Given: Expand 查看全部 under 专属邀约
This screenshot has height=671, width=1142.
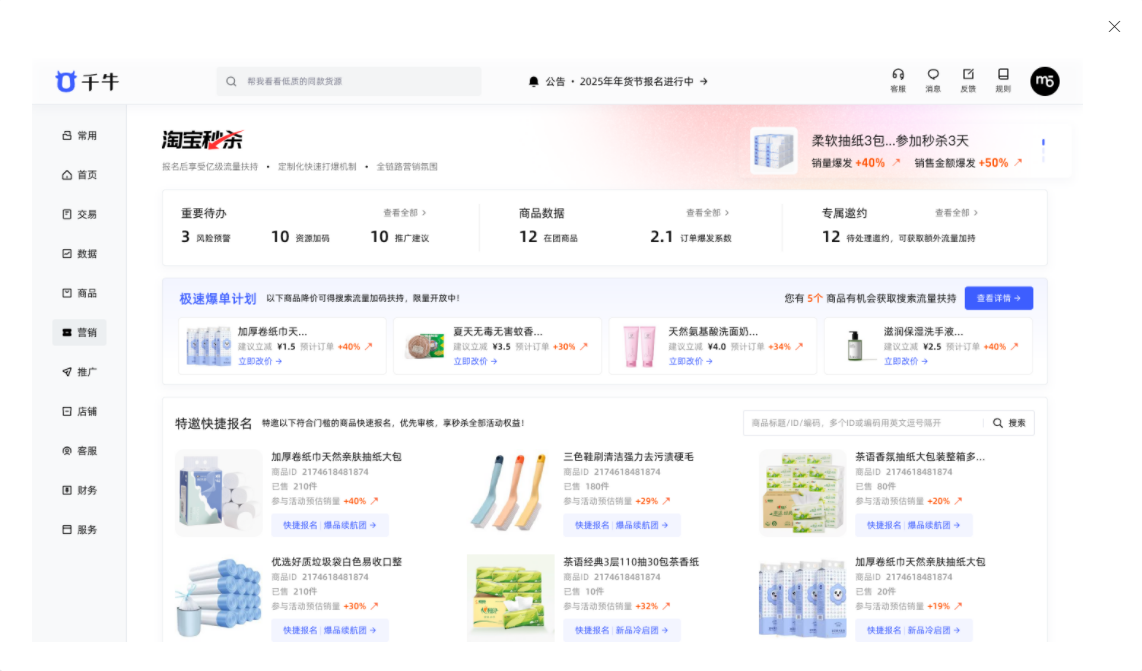Looking at the screenshot, I should pos(956,213).
